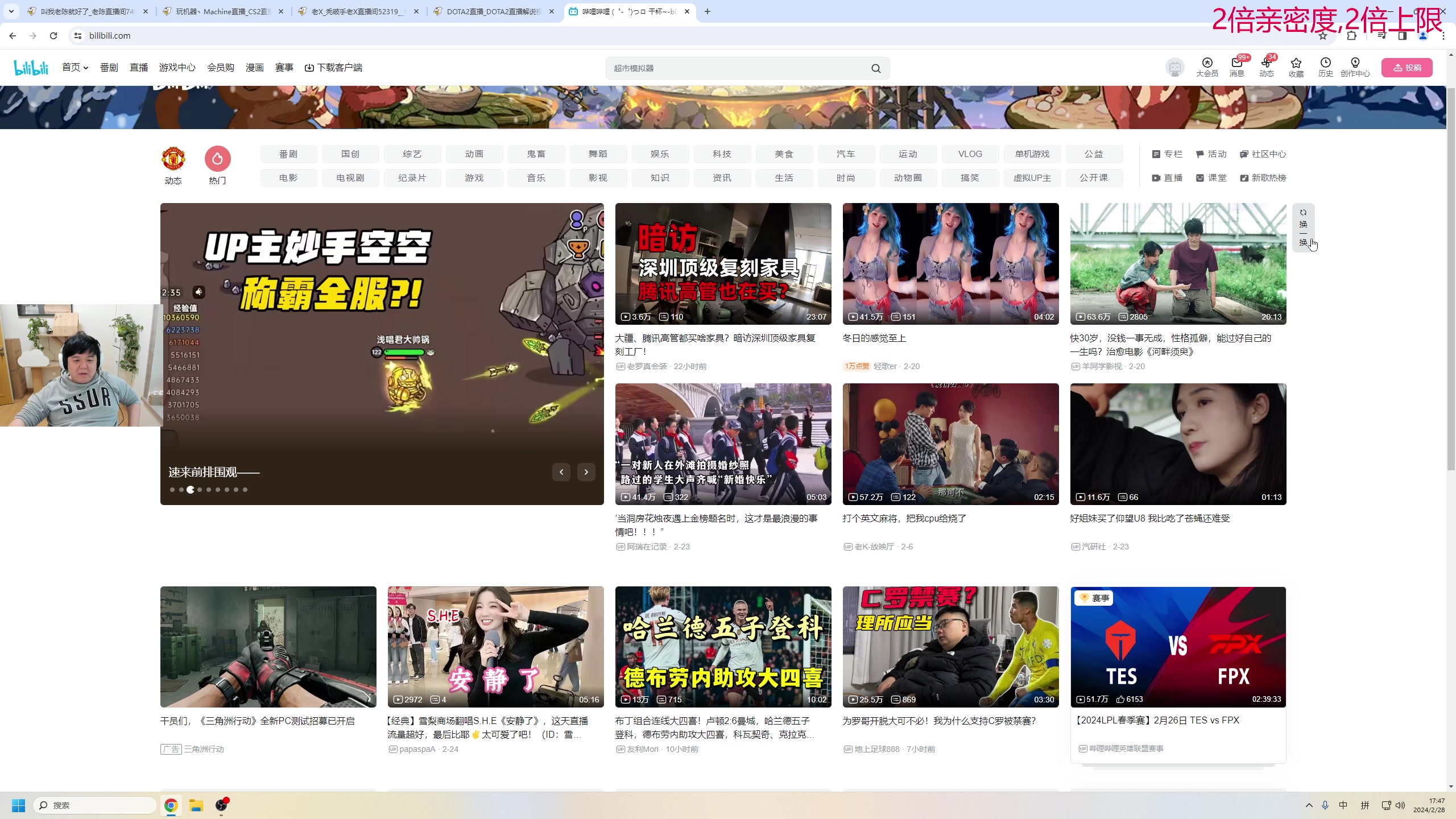This screenshot has width=1456, height=819.
Task: Open File Explorer from the taskbar
Action: pyautogui.click(x=196, y=805)
